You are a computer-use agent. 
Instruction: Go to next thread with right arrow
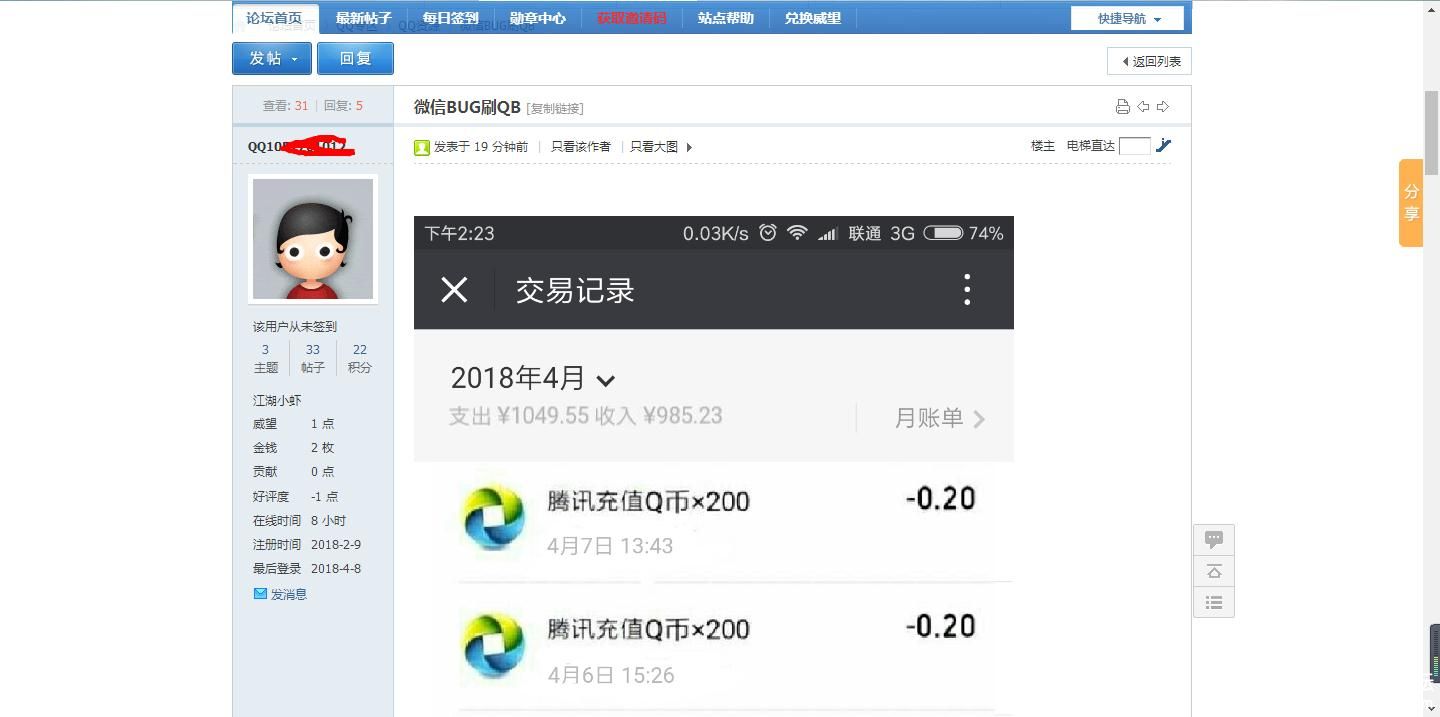1162,107
